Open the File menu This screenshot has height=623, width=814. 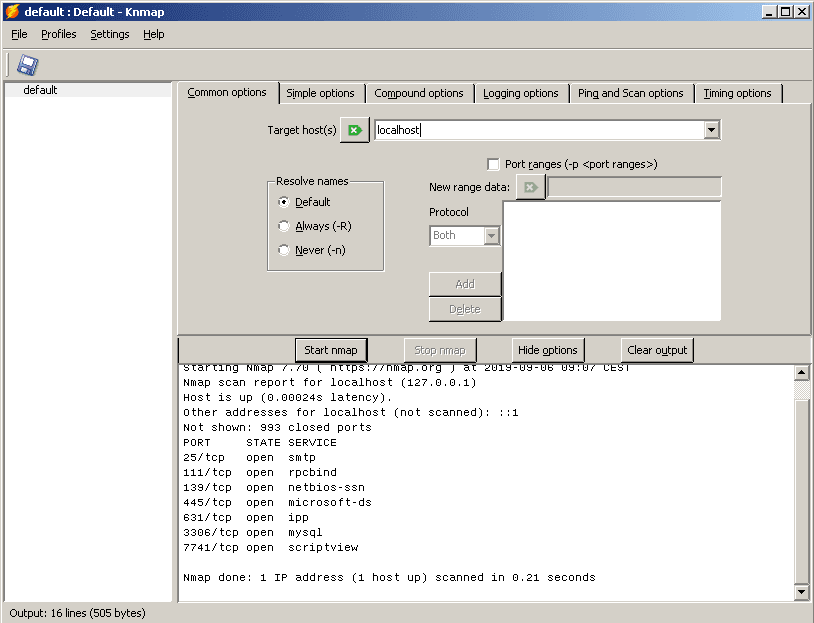19,34
